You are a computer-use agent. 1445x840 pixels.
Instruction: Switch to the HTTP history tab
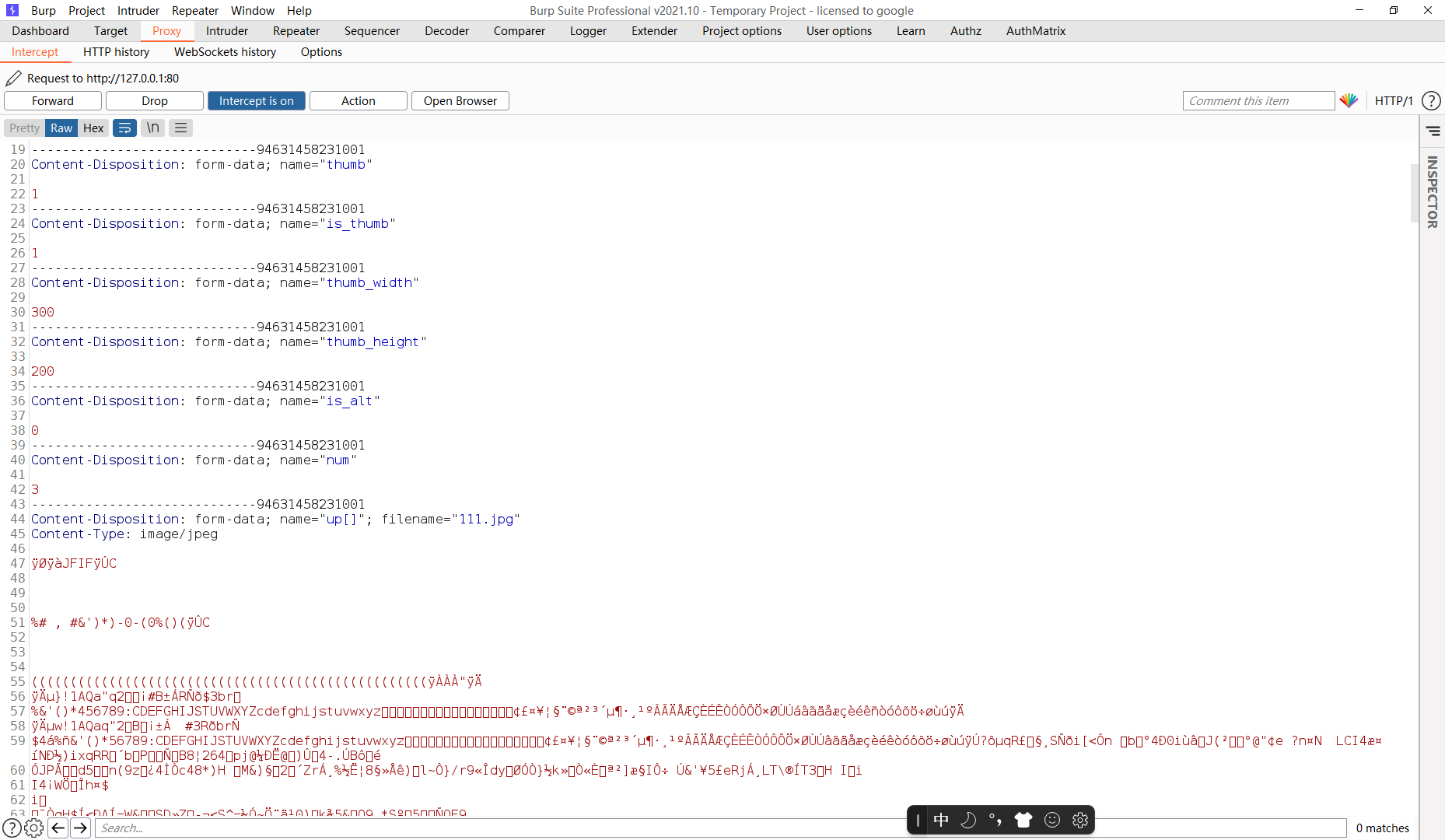pos(116,52)
